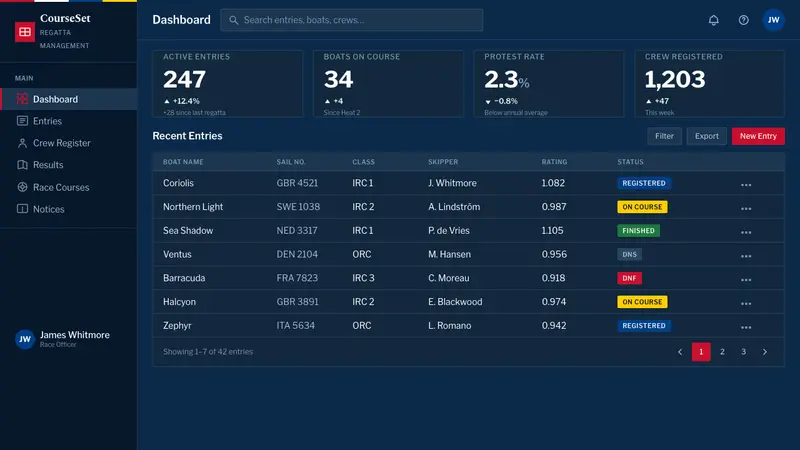This screenshot has width=800, height=450.
Task: Open the help question mark icon
Action: 743,20
